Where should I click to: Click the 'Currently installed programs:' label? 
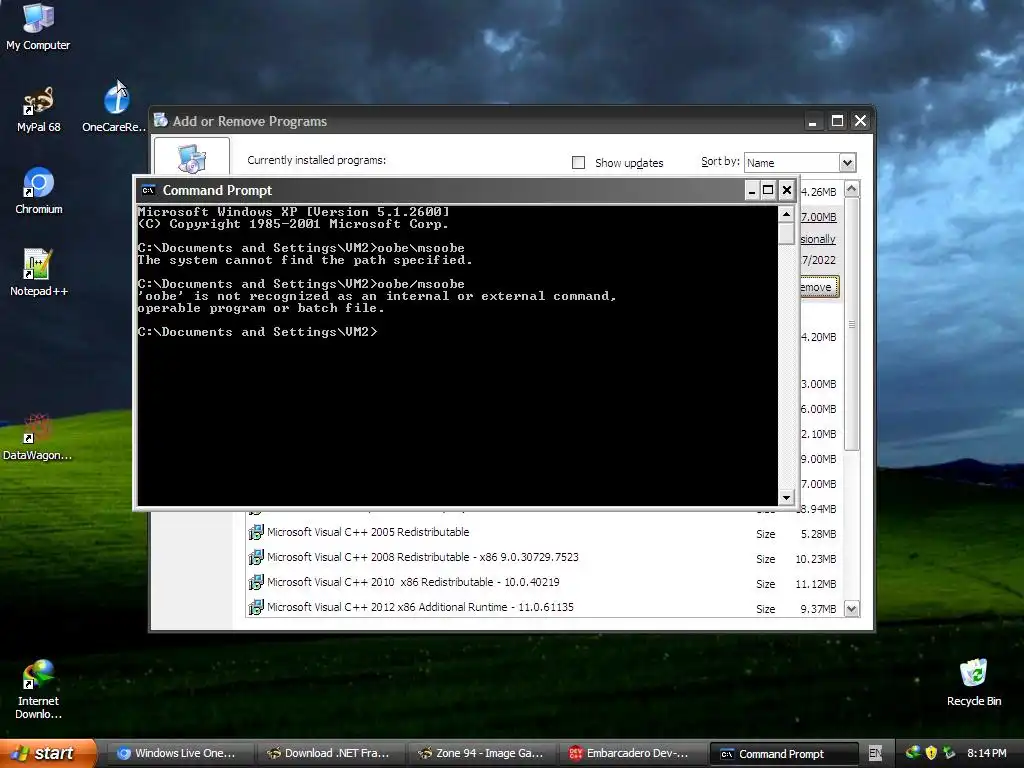(317, 160)
